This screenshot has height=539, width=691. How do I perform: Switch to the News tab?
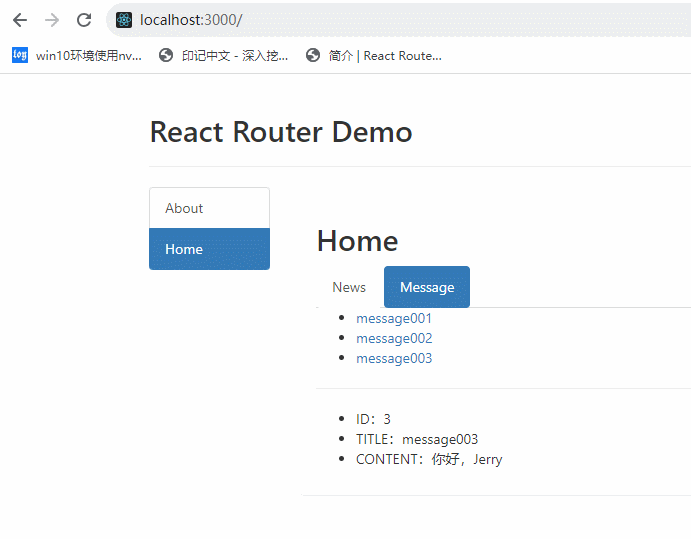pyautogui.click(x=349, y=287)
